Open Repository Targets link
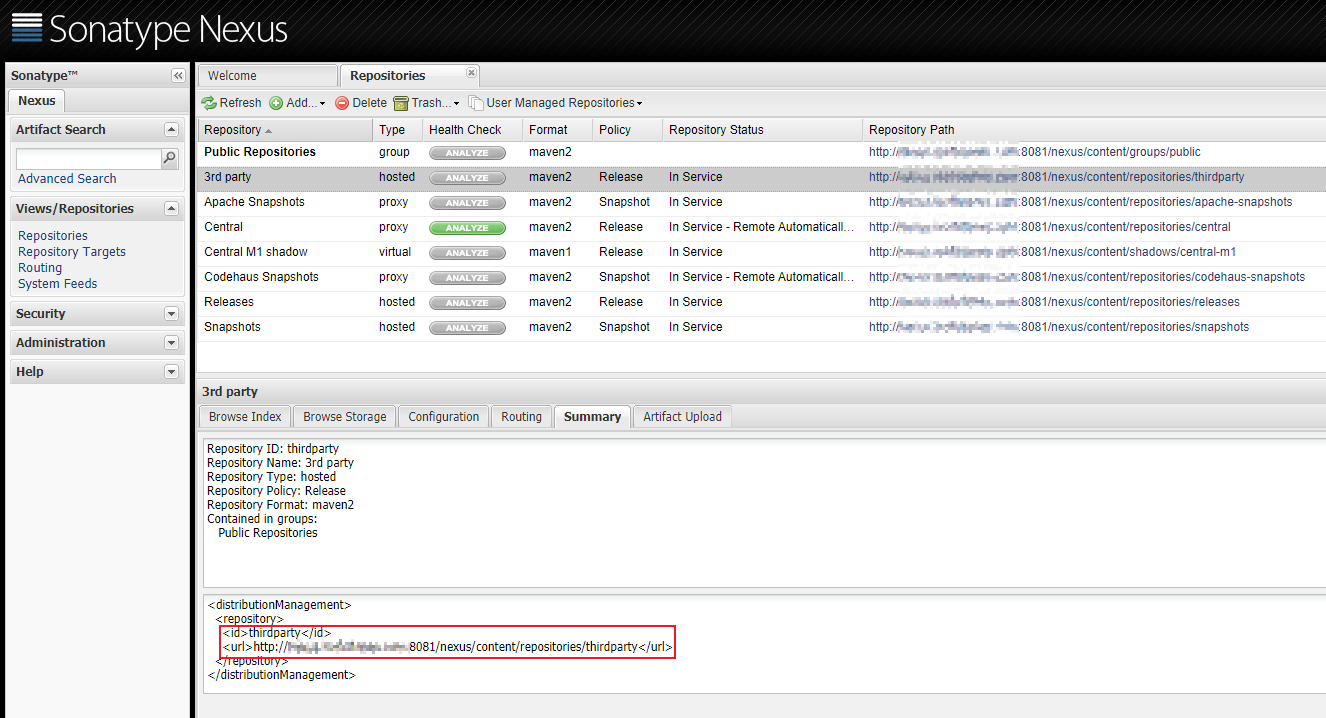This screenshot has width=1326, height=718. coord(72,252)
